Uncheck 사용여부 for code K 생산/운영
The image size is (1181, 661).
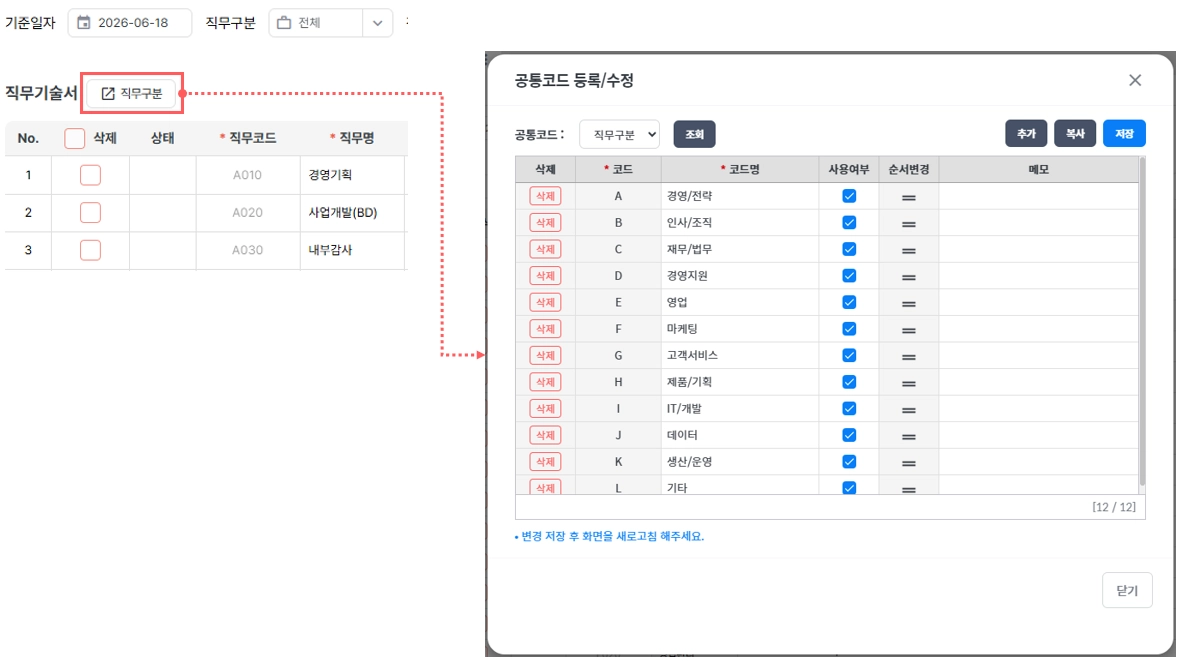point(849,461)
